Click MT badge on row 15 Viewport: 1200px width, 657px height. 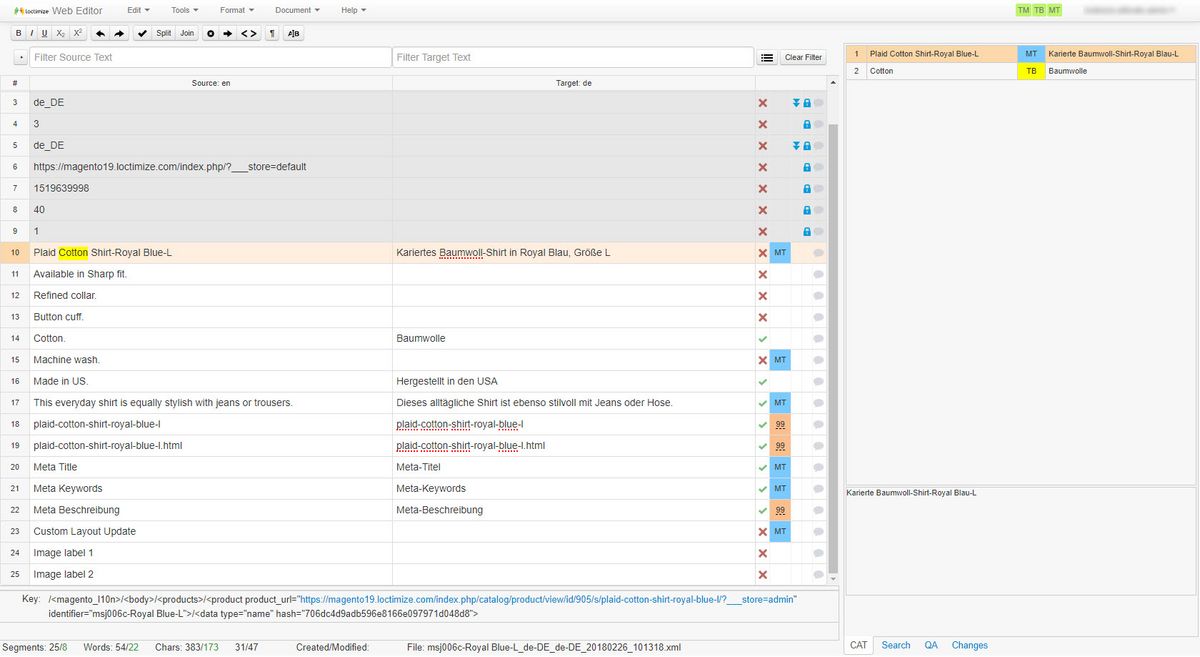(x=780, y=360)
